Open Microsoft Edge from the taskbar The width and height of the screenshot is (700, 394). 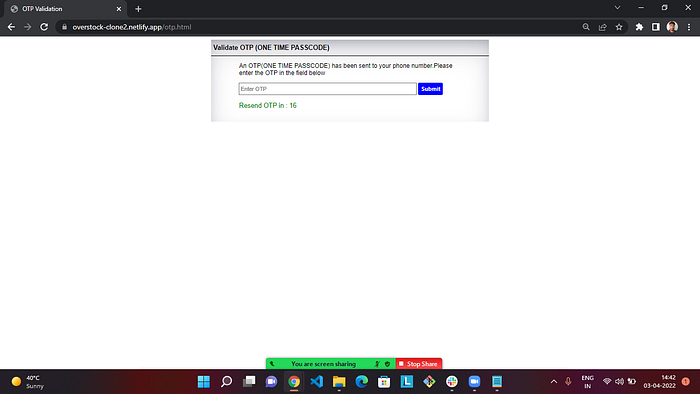click(x=362, y=382)
